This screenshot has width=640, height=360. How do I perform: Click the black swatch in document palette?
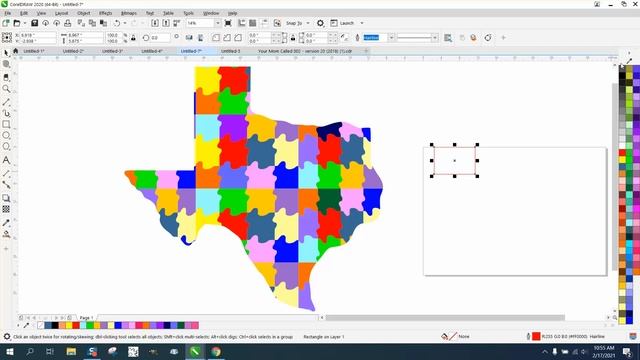55,325
